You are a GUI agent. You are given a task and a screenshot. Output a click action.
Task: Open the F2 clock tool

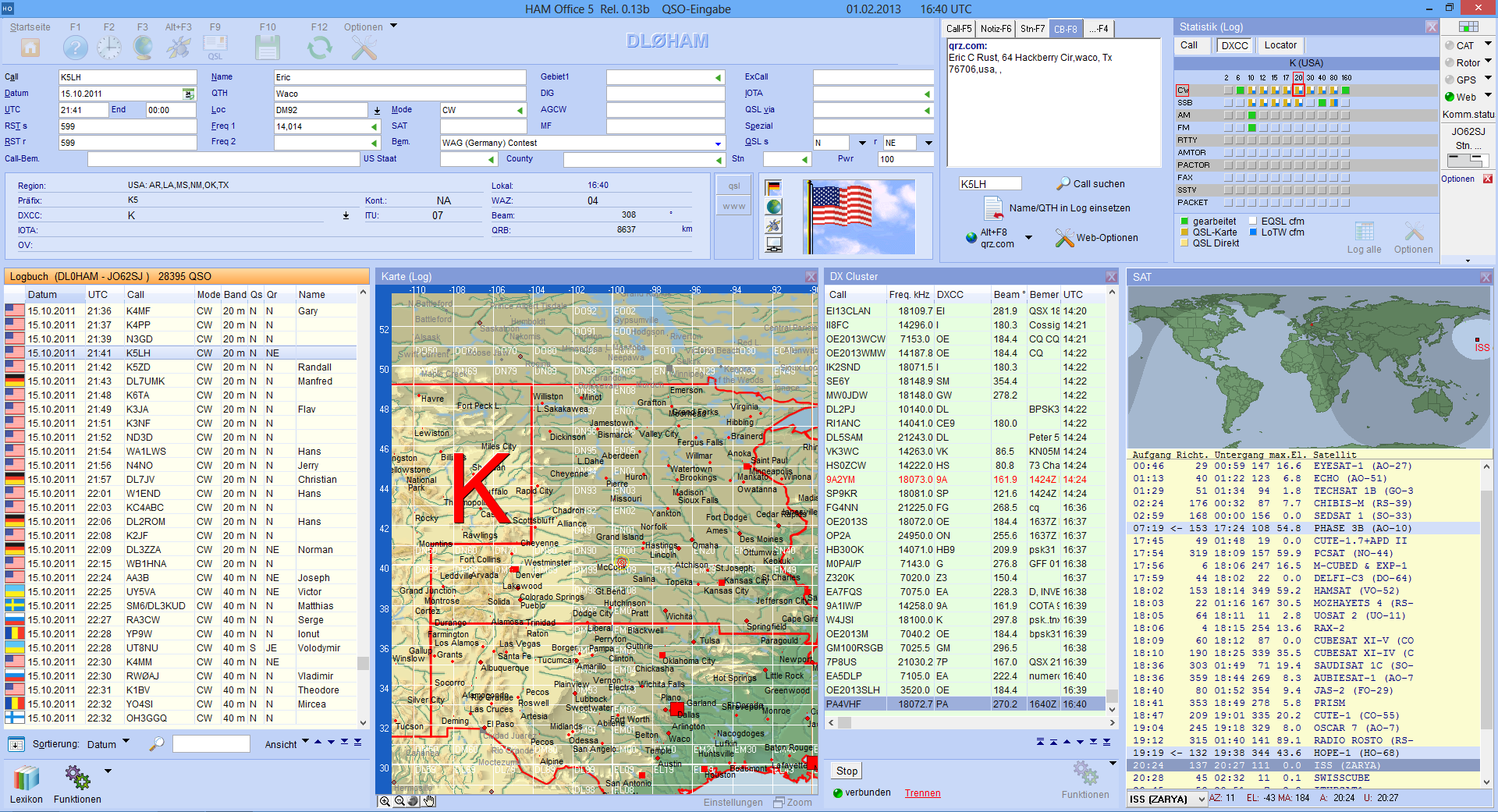109,48
